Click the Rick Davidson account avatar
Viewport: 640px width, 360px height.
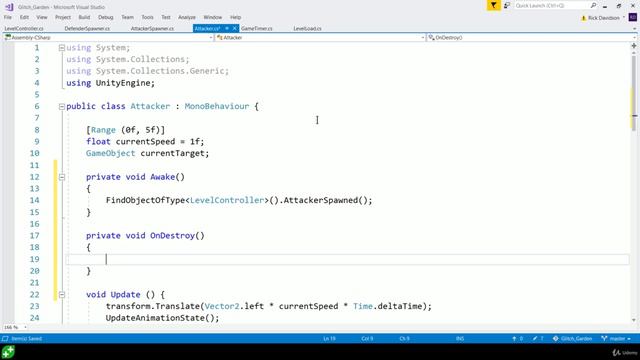[633, 18]
